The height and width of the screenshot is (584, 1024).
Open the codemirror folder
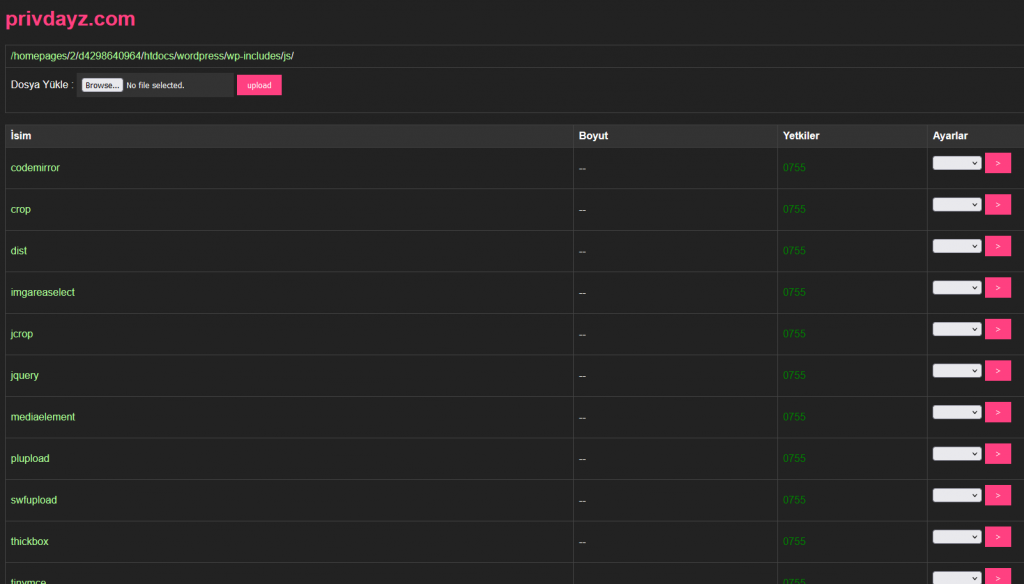pos(35,168)
